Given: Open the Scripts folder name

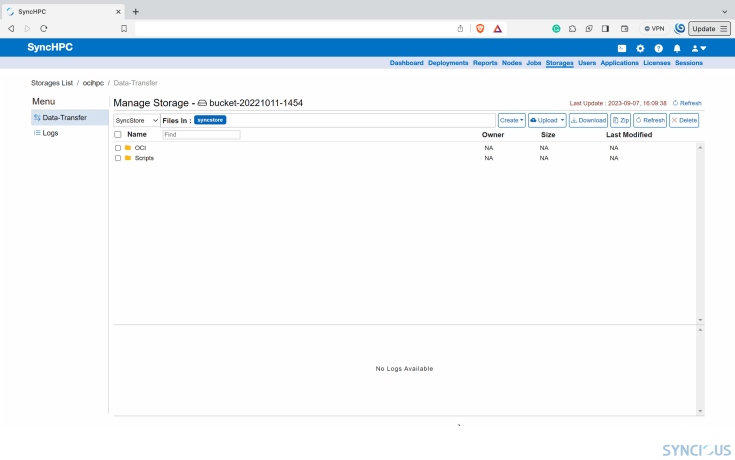Looking at the screenshot, I should (x=144, y=158).
